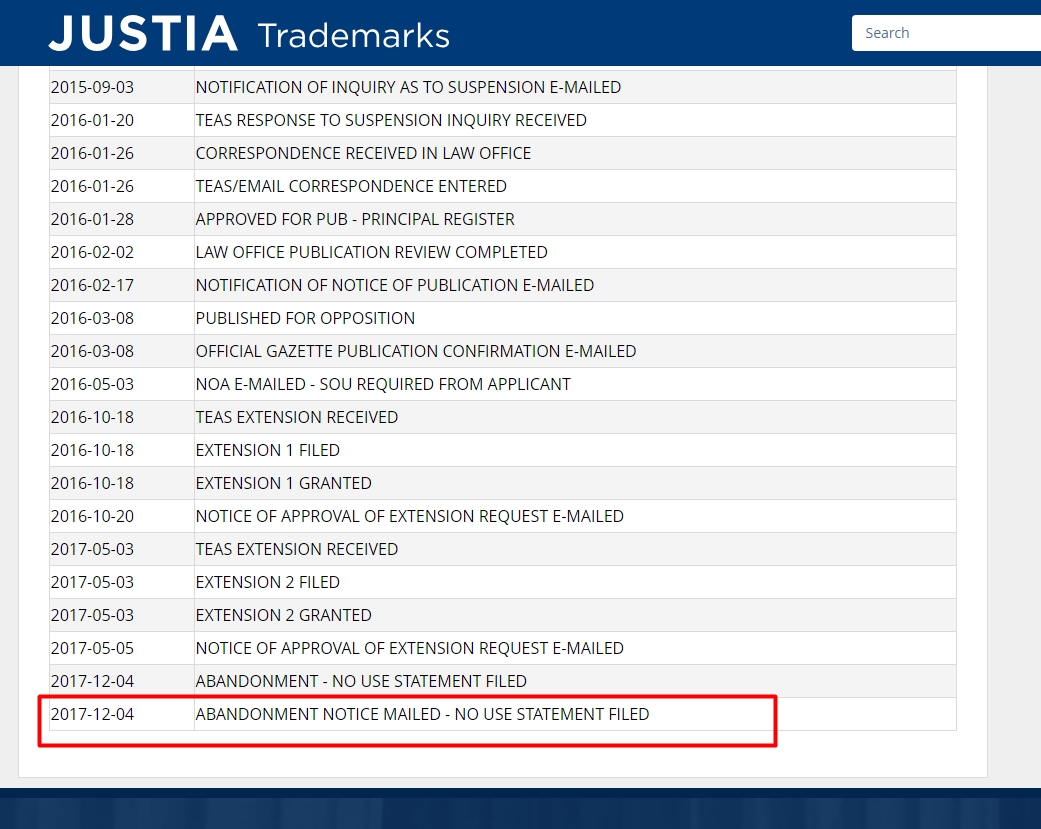Select 'PUBLISHED FOR OPPOSITION' entry
Screen dimensions: 1041x829
pyautogui.click(x=305, y=318)
